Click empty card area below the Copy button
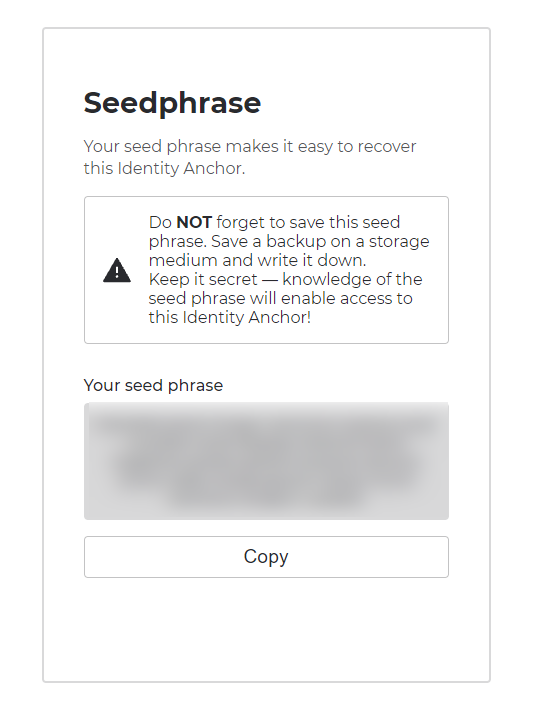Viewport: 552px width, 710px height. (266, 629)
